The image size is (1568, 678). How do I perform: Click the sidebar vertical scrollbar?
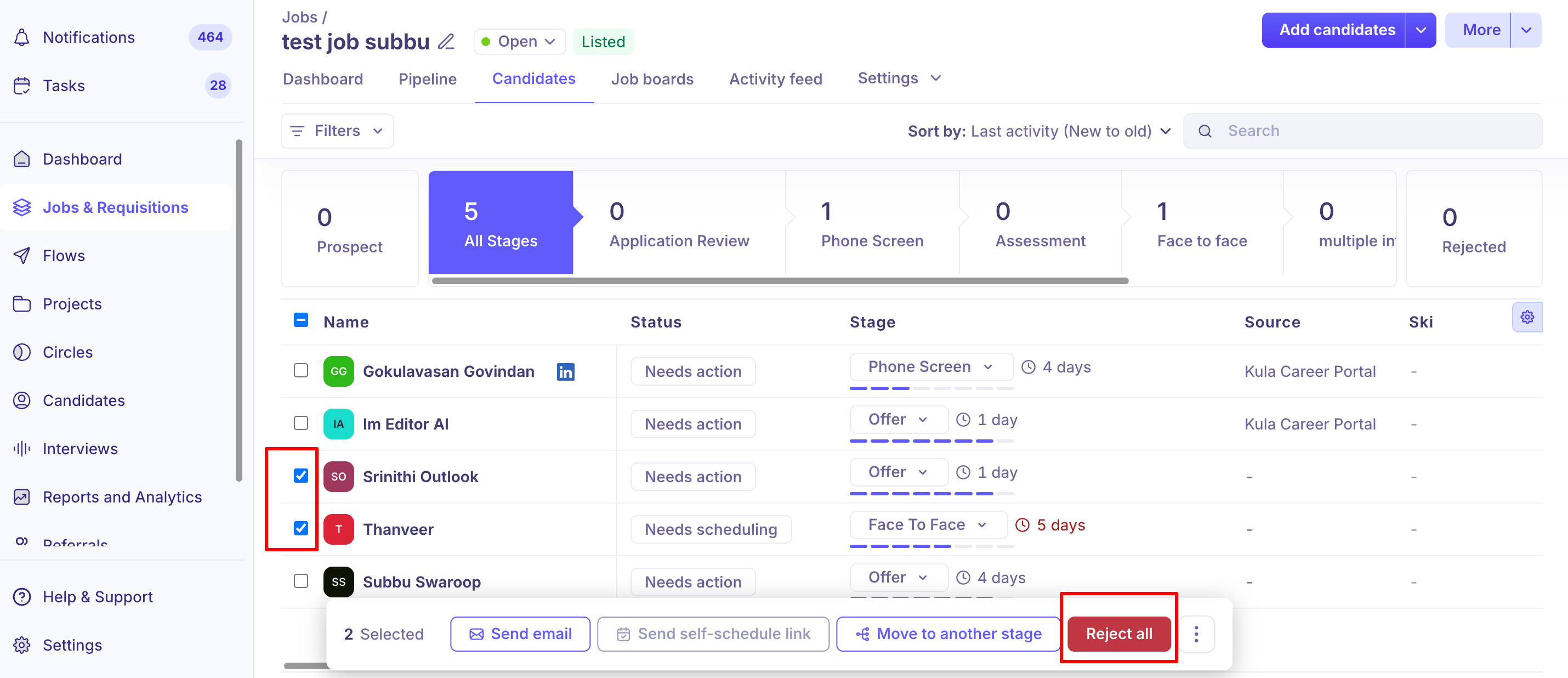tap(238, 310)
